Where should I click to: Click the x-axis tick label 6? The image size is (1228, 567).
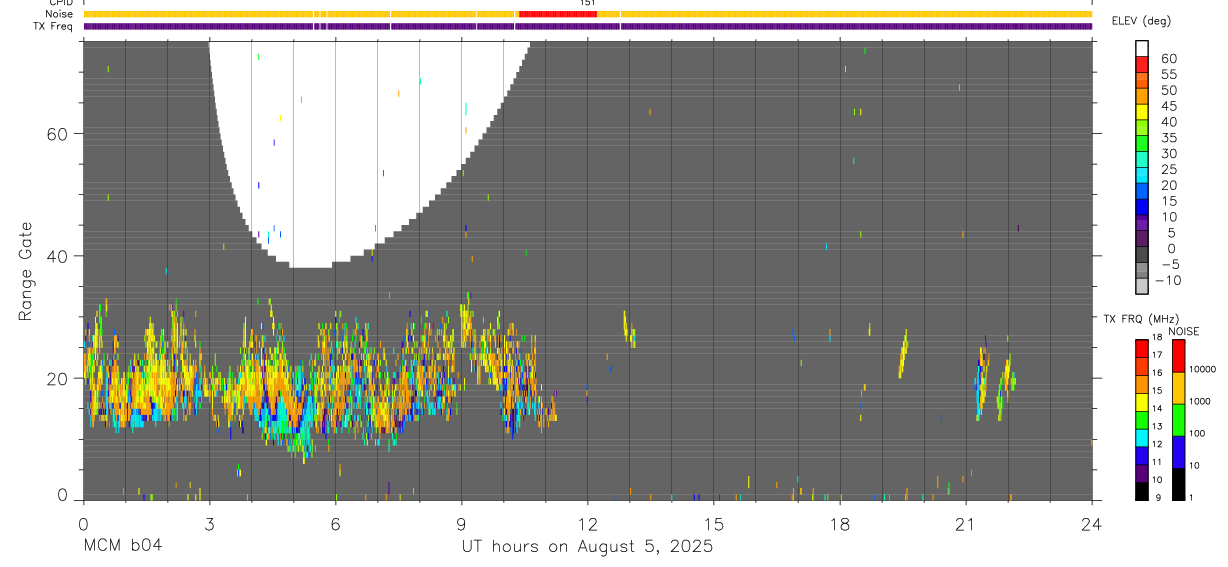(x=335, y=523)
